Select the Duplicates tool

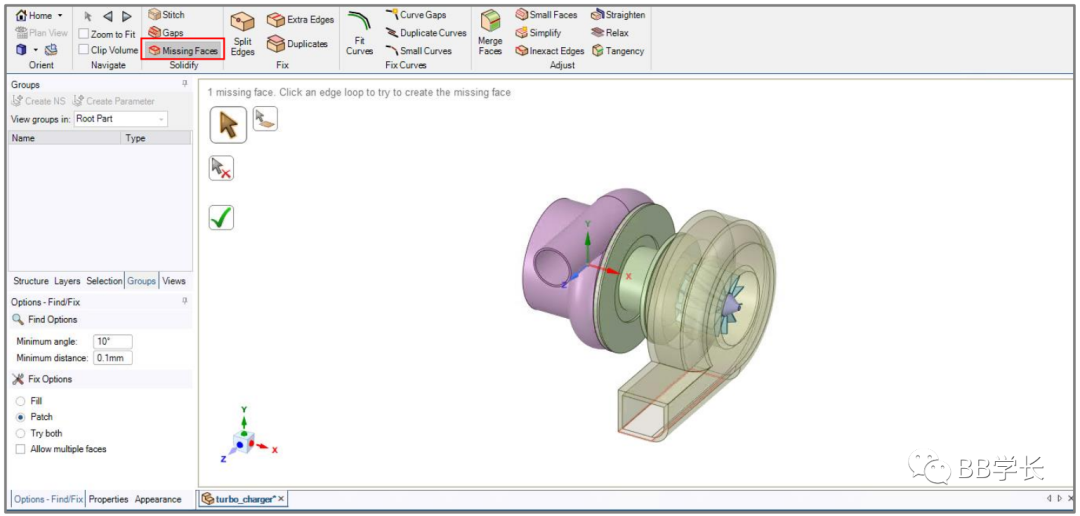297,43
